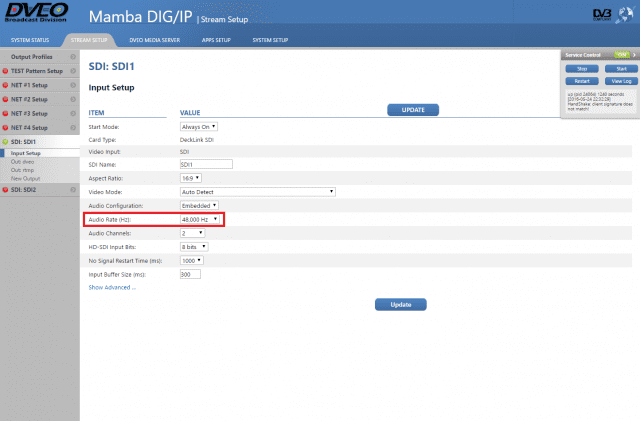The height and width of the screenshot is (421, 640).
Task: Open the Audio Rate (Hz) dropdown
Action: (x=200, y=220)
